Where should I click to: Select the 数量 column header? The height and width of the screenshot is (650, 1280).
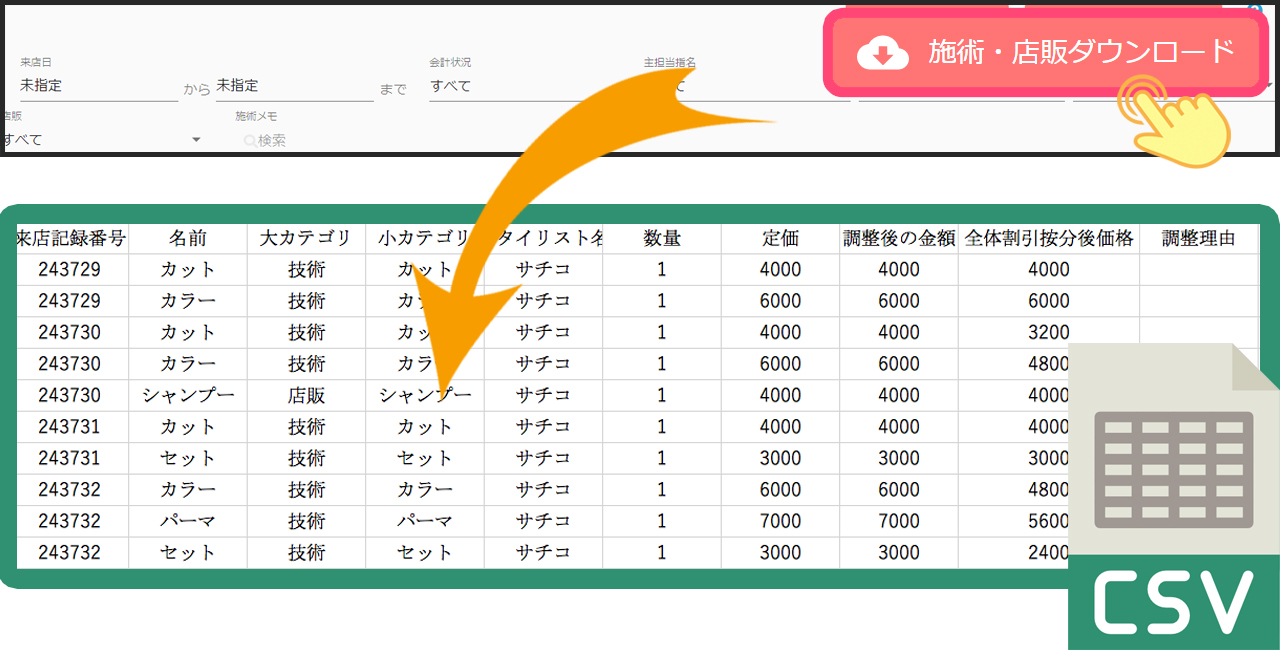tap(661, 238)
